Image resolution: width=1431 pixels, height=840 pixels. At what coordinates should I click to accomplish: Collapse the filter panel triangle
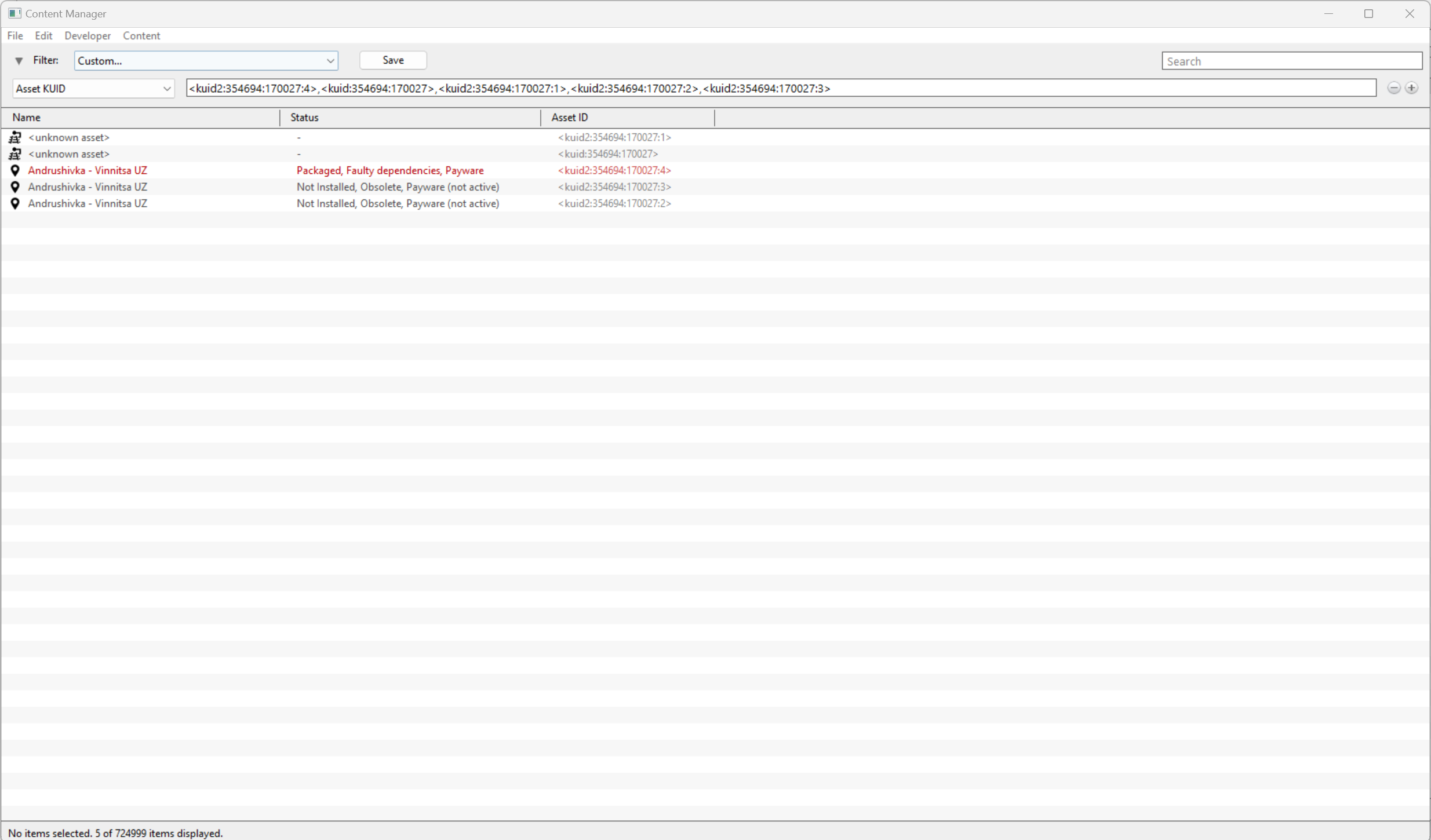[x=19, y=61]
